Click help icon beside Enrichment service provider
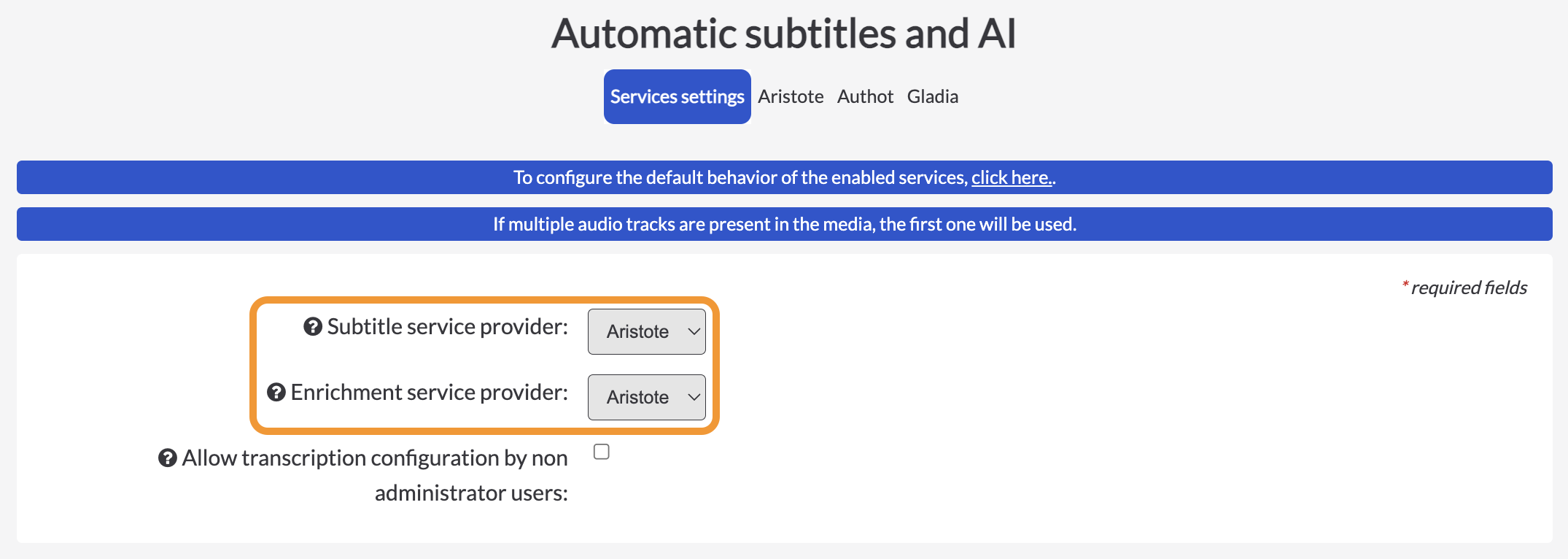 [276, 393]
